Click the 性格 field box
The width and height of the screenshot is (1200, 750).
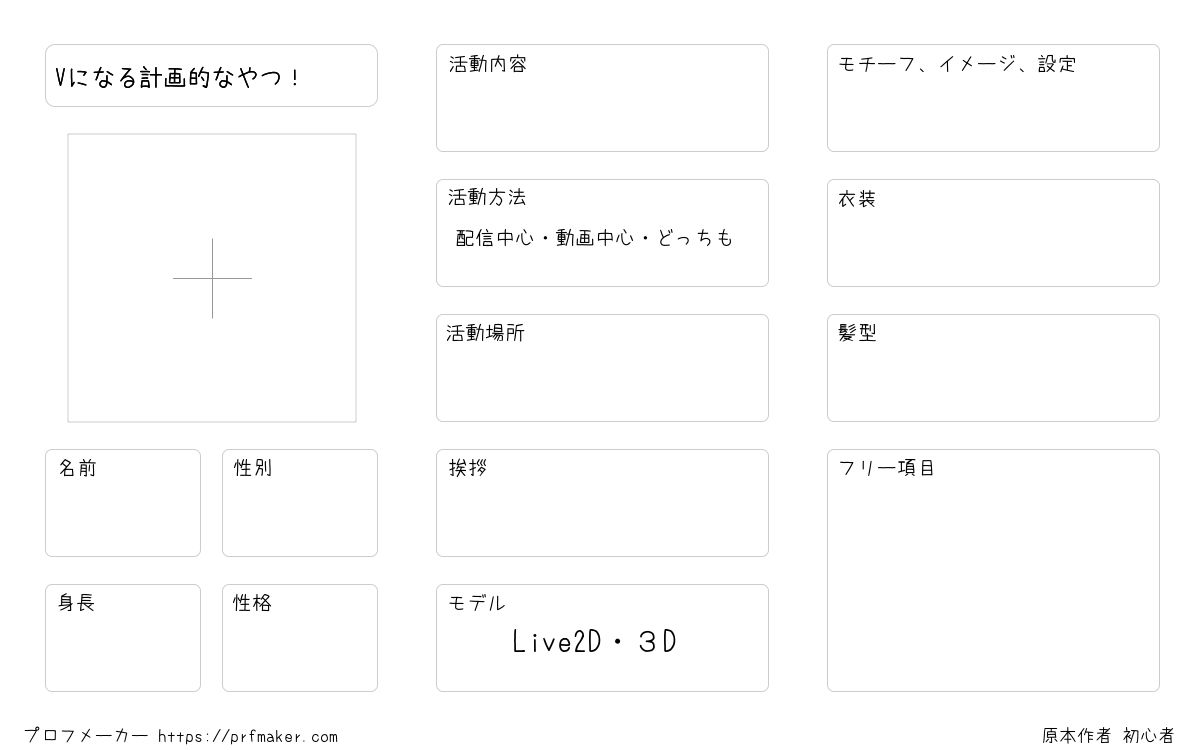pos(300,638)
